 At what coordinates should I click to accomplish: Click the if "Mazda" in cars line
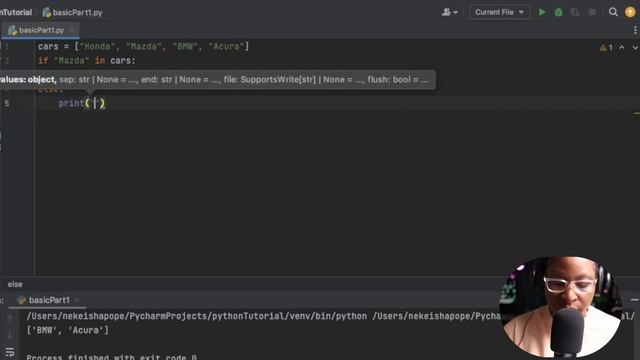coord(87,61)
